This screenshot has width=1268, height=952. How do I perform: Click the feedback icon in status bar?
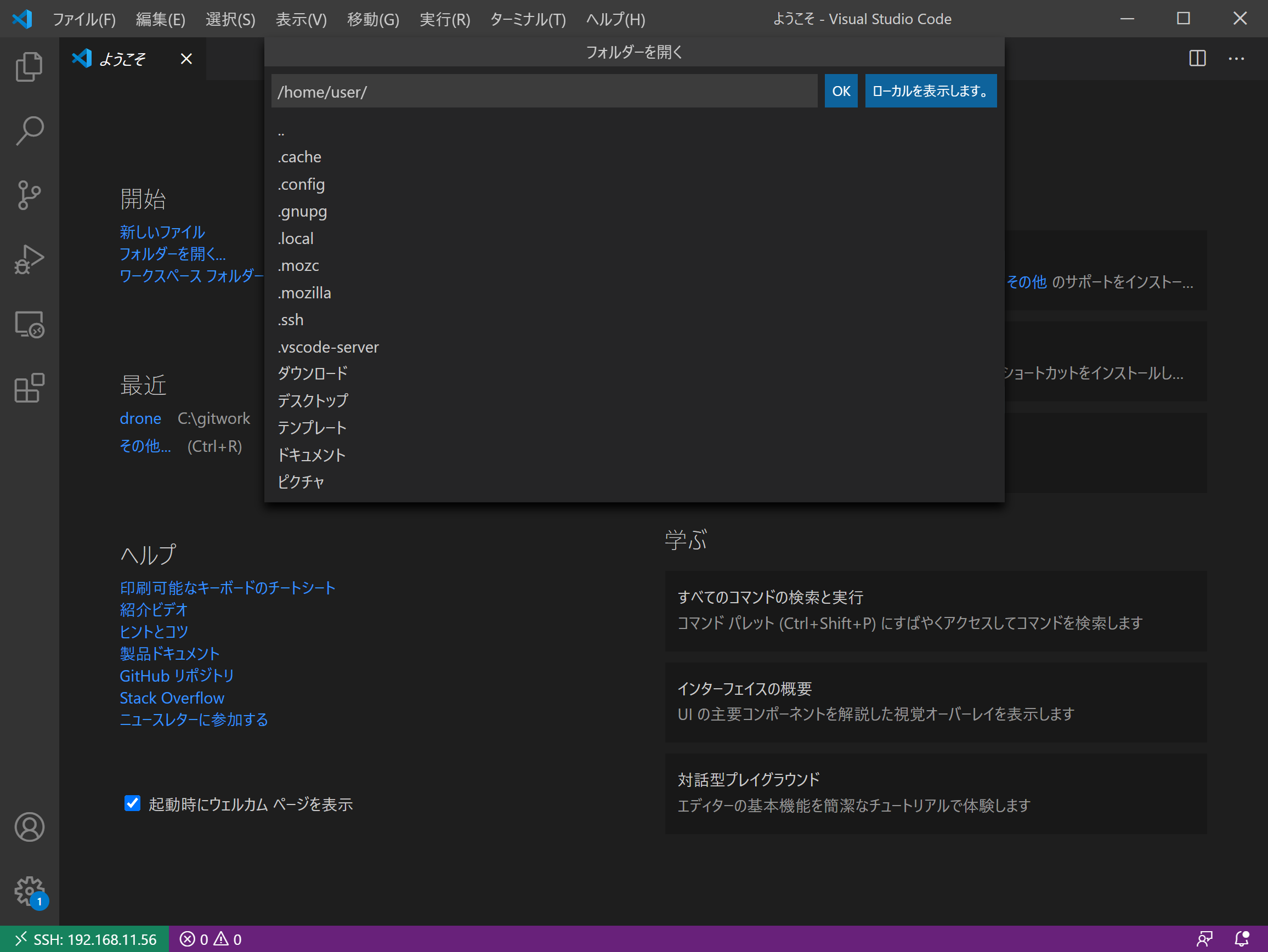pyautogui.click(x=1205, y=939)
